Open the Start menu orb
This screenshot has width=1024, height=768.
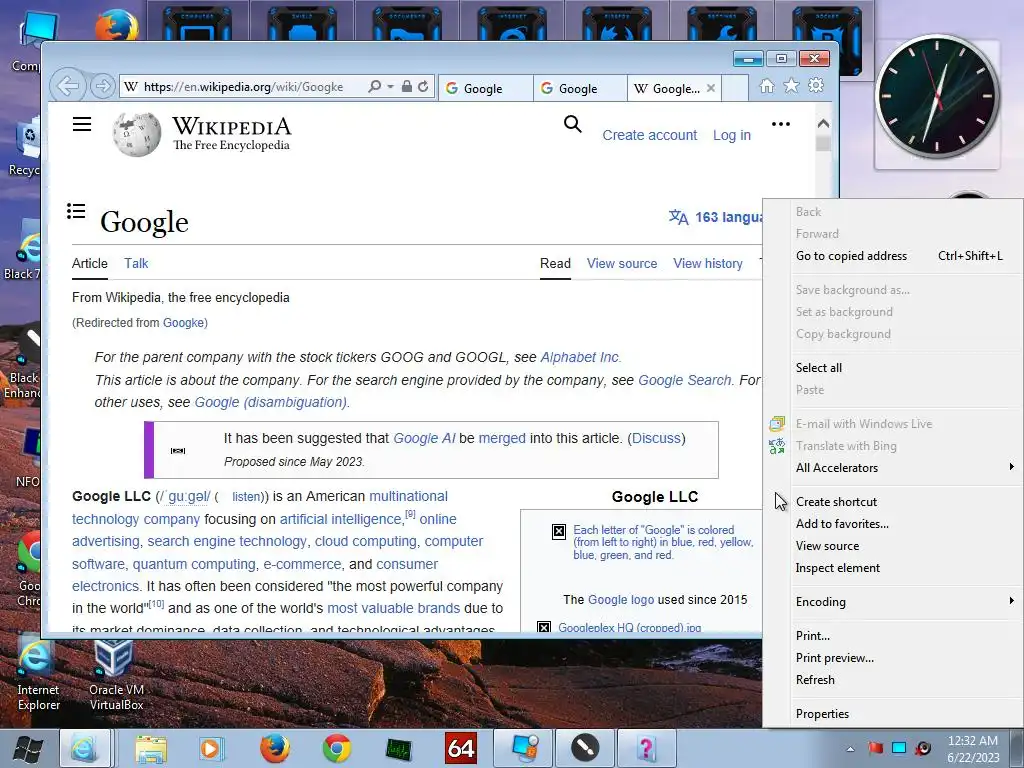29,748
